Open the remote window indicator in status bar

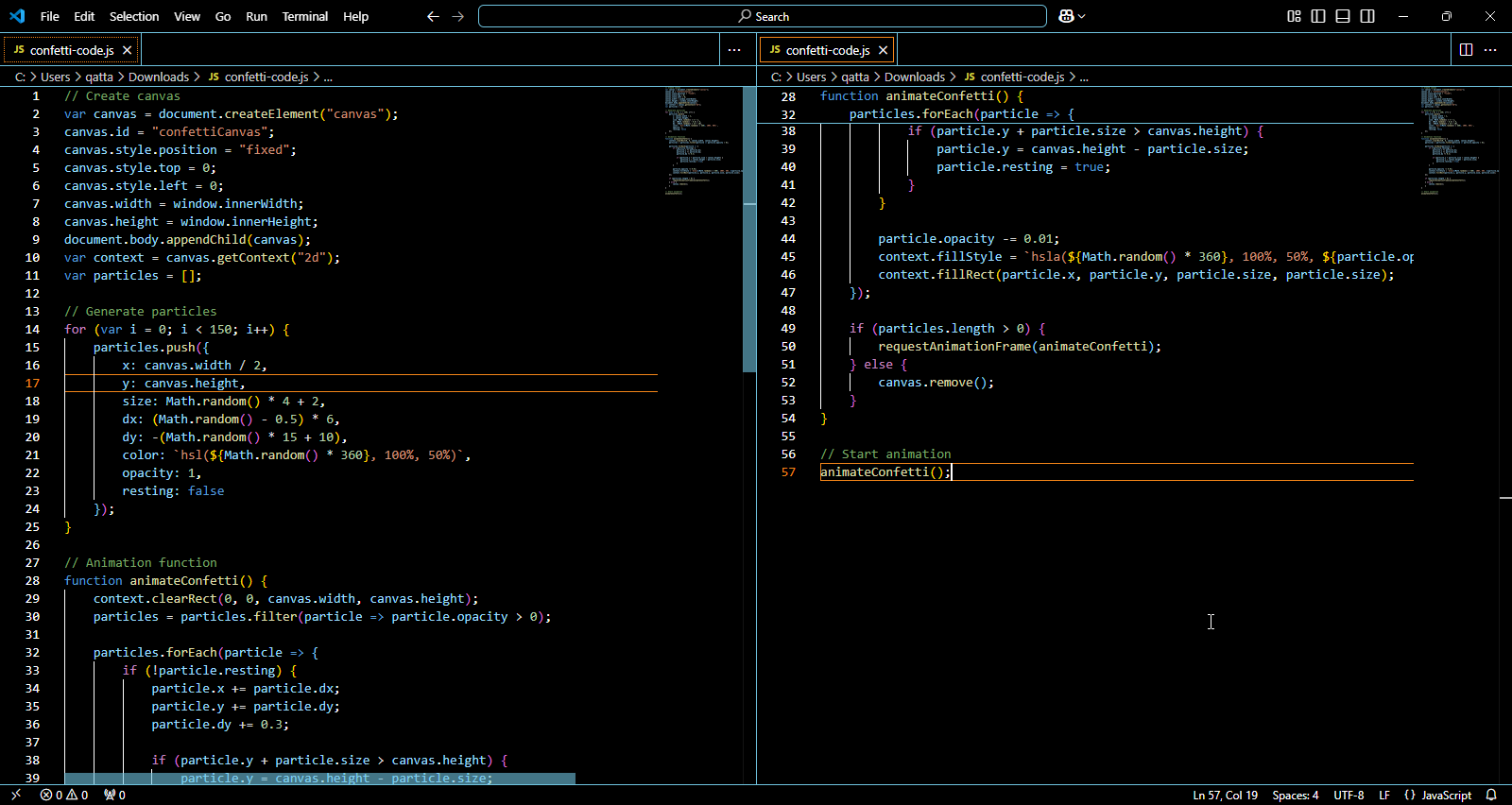click(16, 795)
